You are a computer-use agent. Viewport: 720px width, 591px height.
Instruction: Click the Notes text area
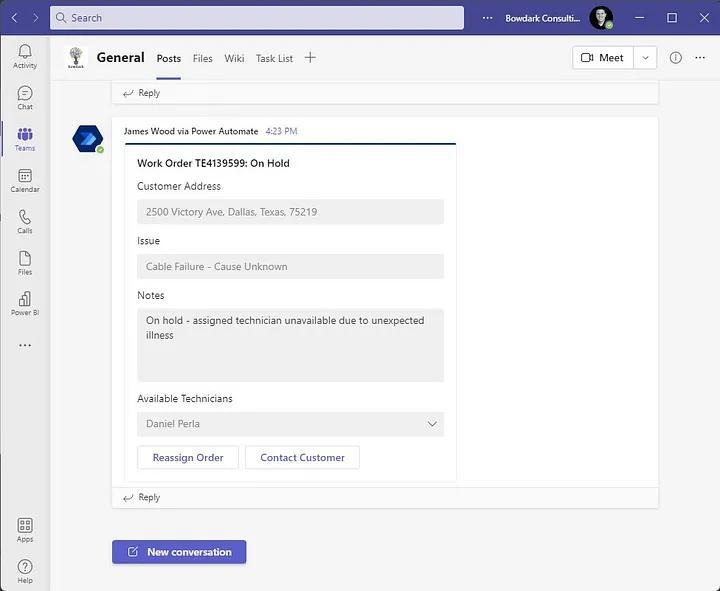click(x=290, y=345)
